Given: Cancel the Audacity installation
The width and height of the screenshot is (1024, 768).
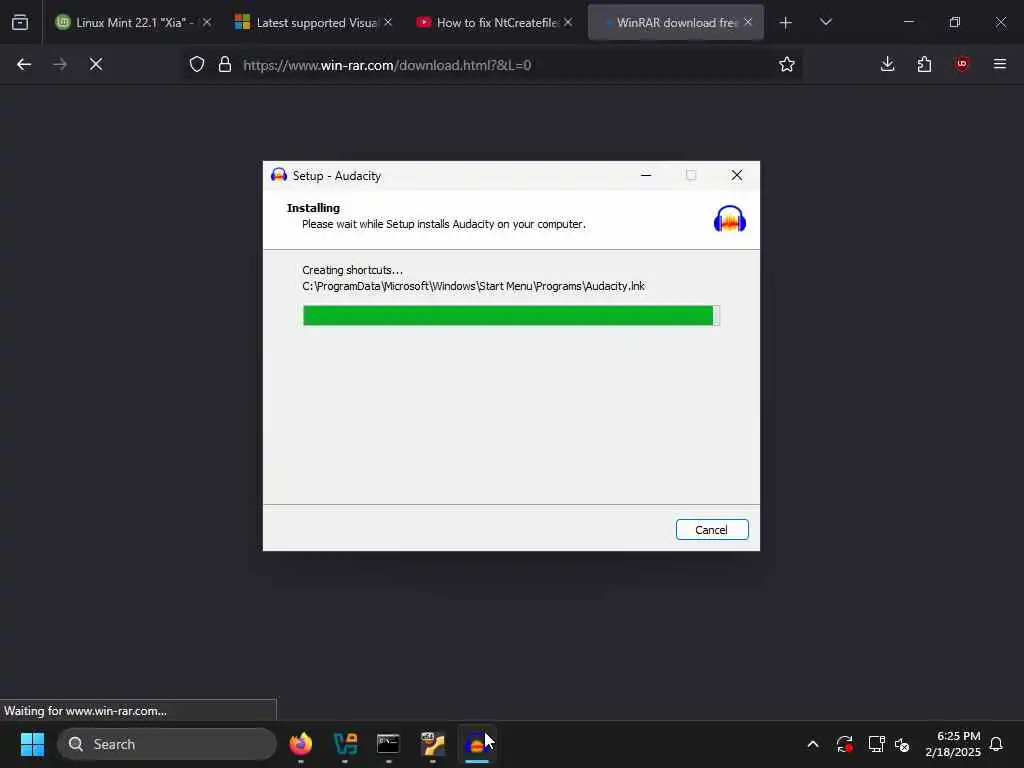Looking at the screenshot, I should click(x=712, y=530).
